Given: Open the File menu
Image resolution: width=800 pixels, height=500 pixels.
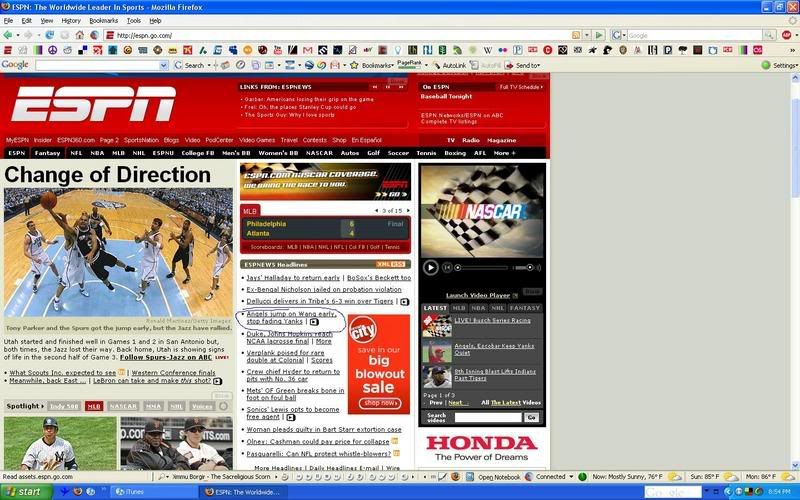Looking at the screenshot, I should pos(8,20).
